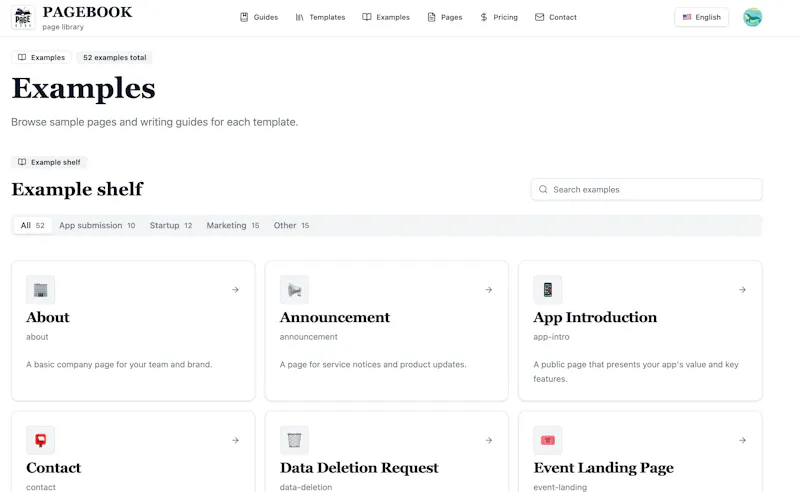Open the Event Landing Page title
This screenshot has width=800, height=492.
pos(604,468)
